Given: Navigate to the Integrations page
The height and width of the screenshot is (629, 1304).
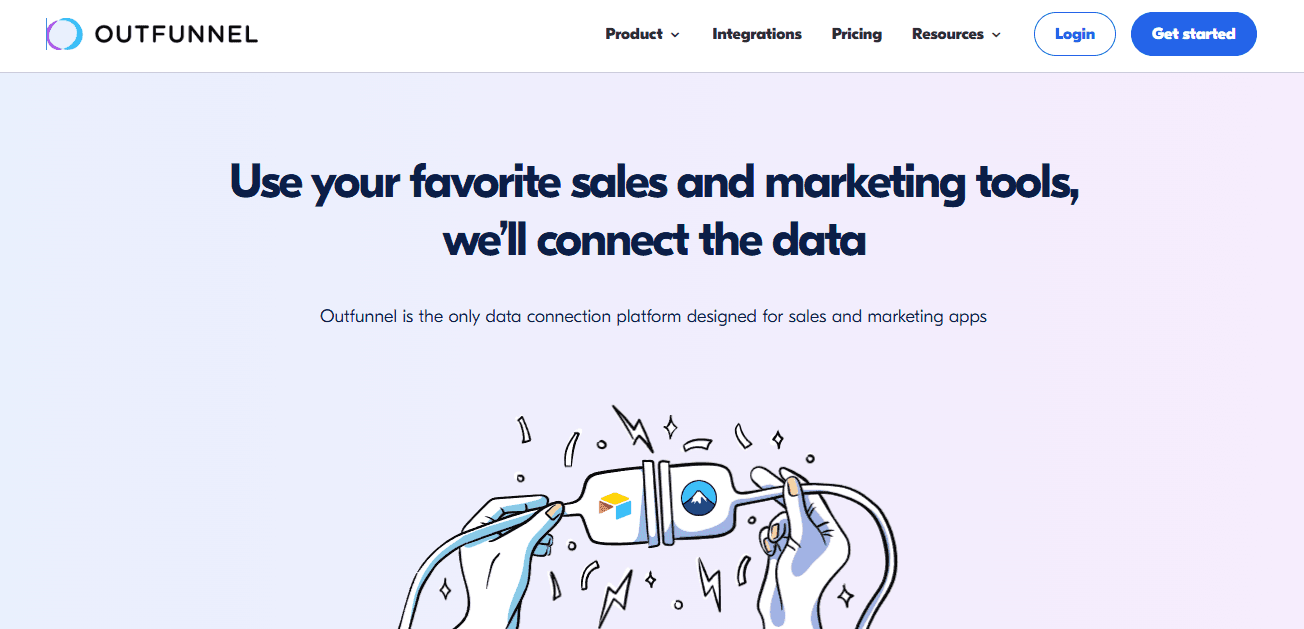Looking at the screenshot, I should tap(757, 33).
